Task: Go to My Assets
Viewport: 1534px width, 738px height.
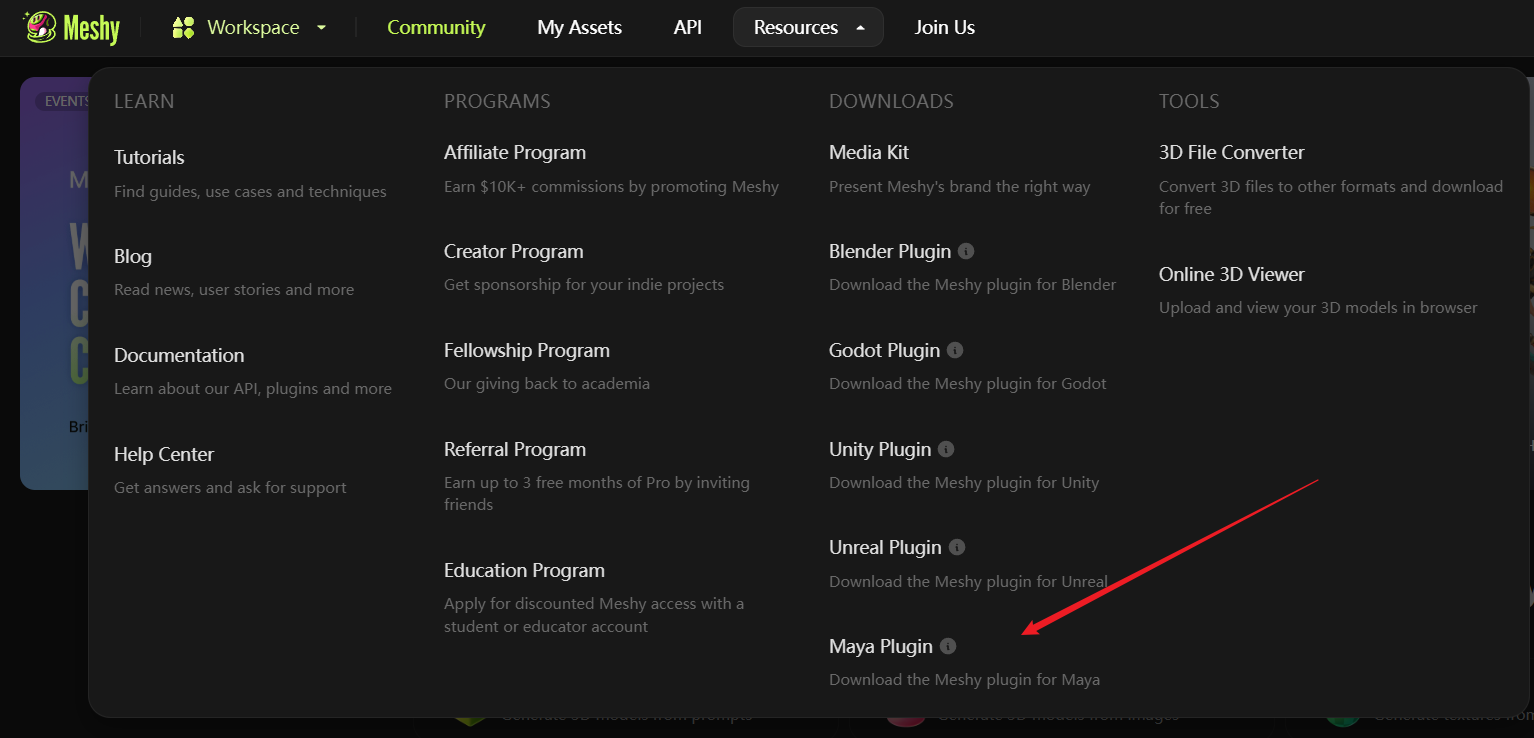Action: pos(579,27)
